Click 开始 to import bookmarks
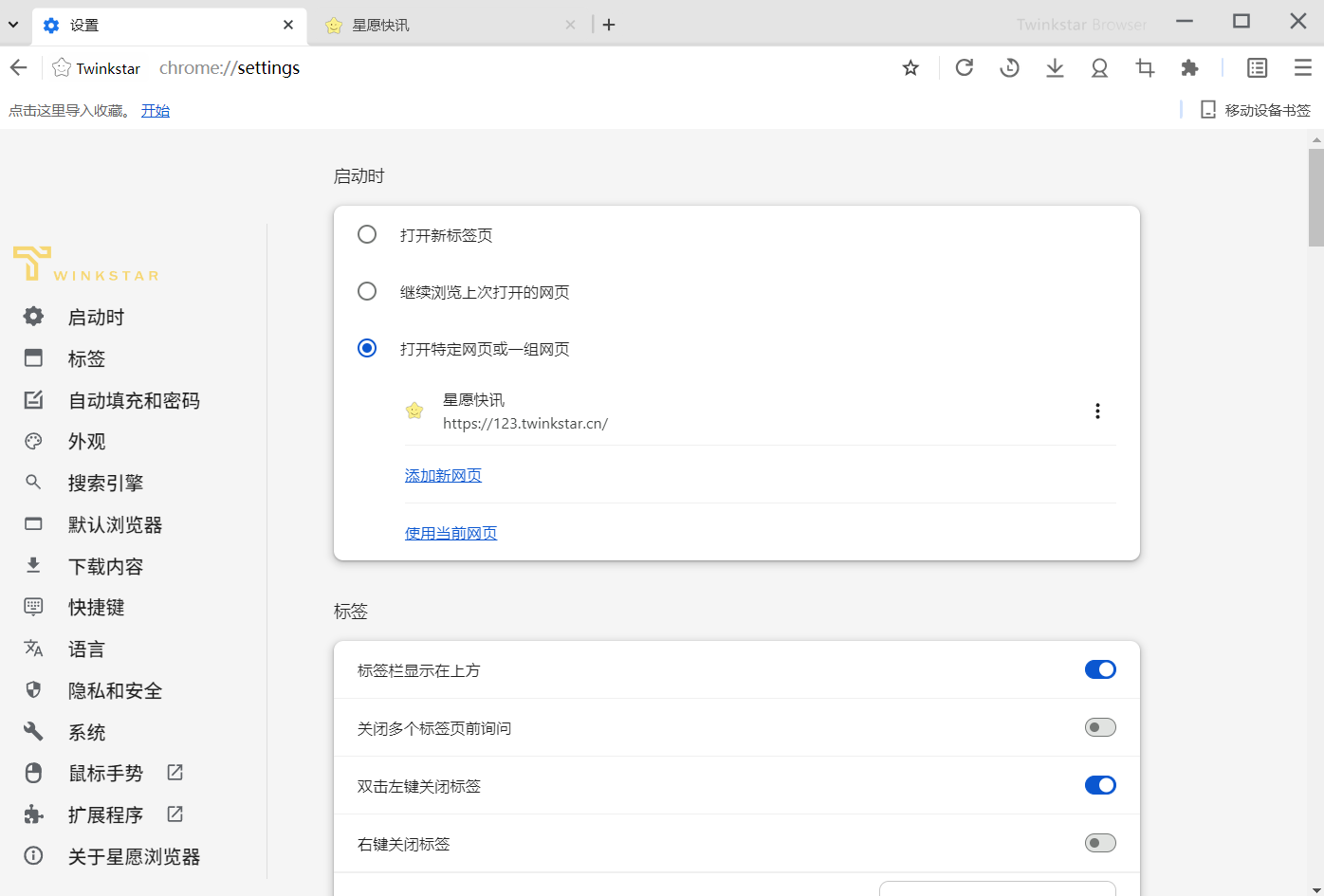Image resolution: width=1324 pixels, height=896 pixels. coord(155,110)
